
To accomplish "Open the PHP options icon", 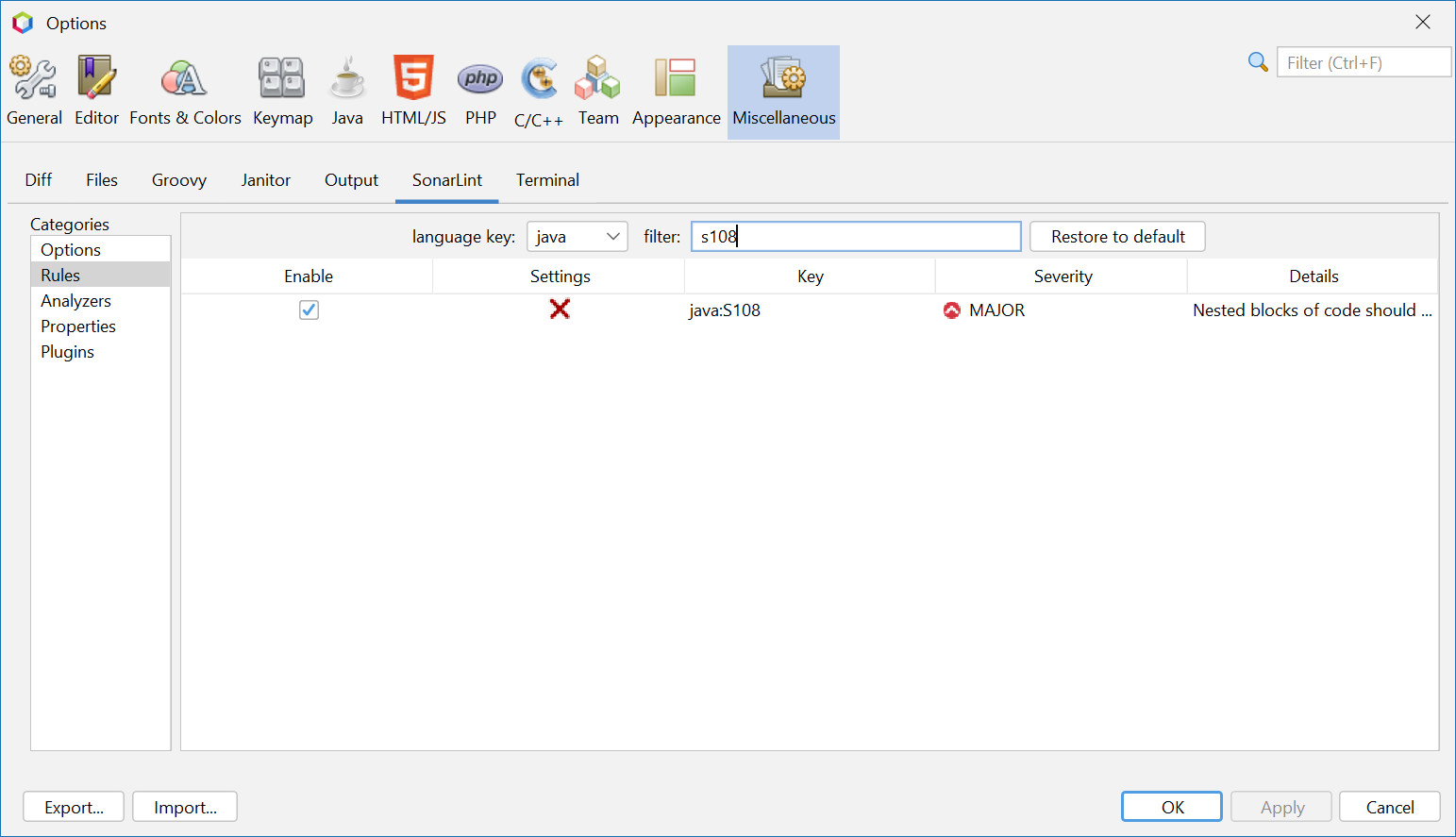I will 480,90.
